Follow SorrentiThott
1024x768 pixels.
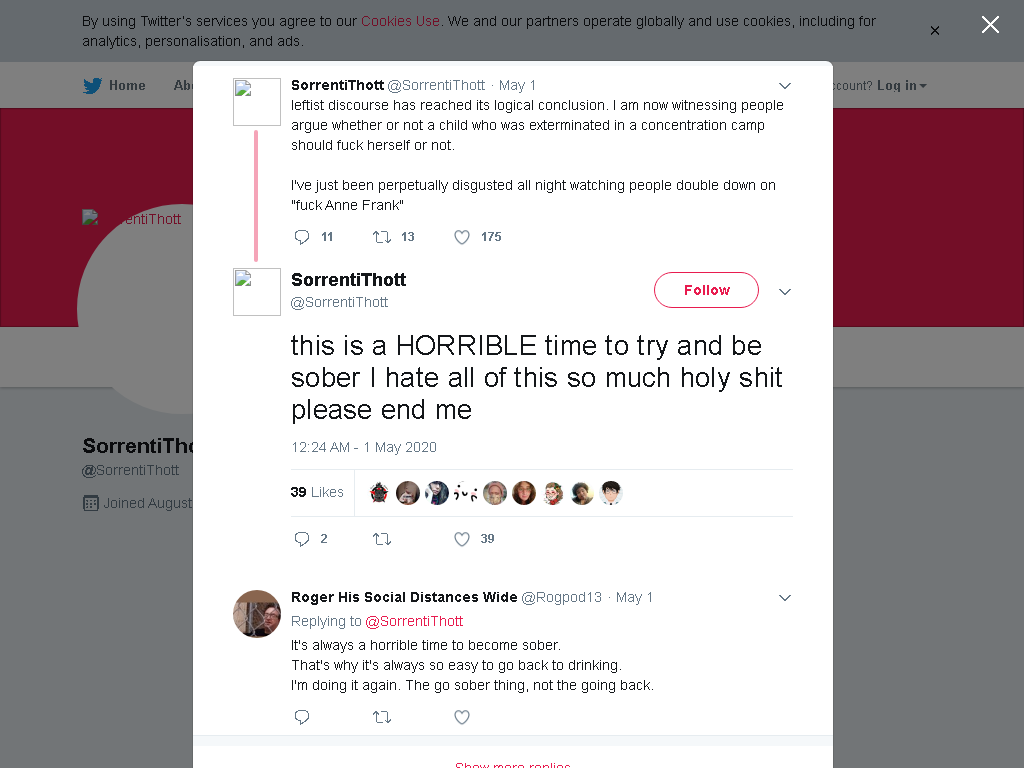tap(706, 290)
